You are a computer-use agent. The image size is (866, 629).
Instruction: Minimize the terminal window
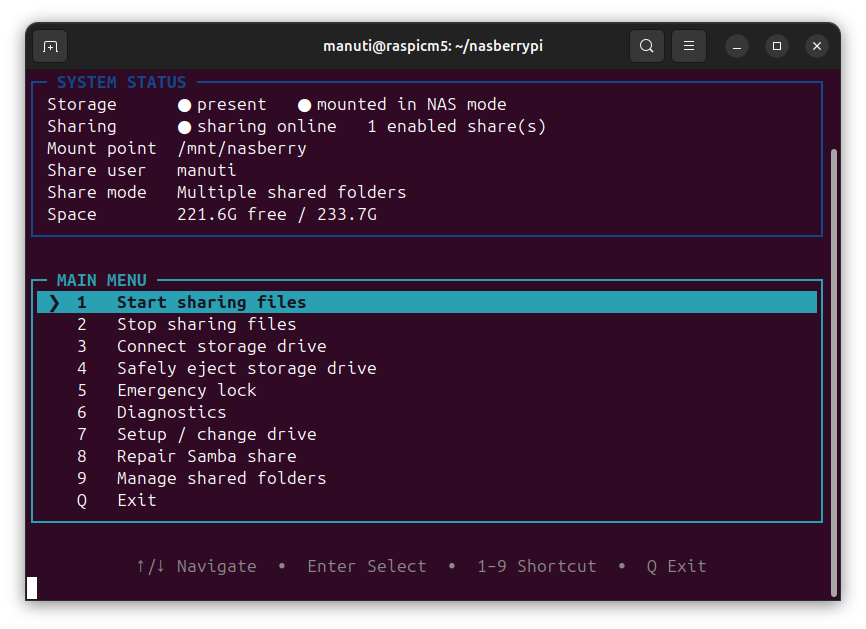coord(737,46)
